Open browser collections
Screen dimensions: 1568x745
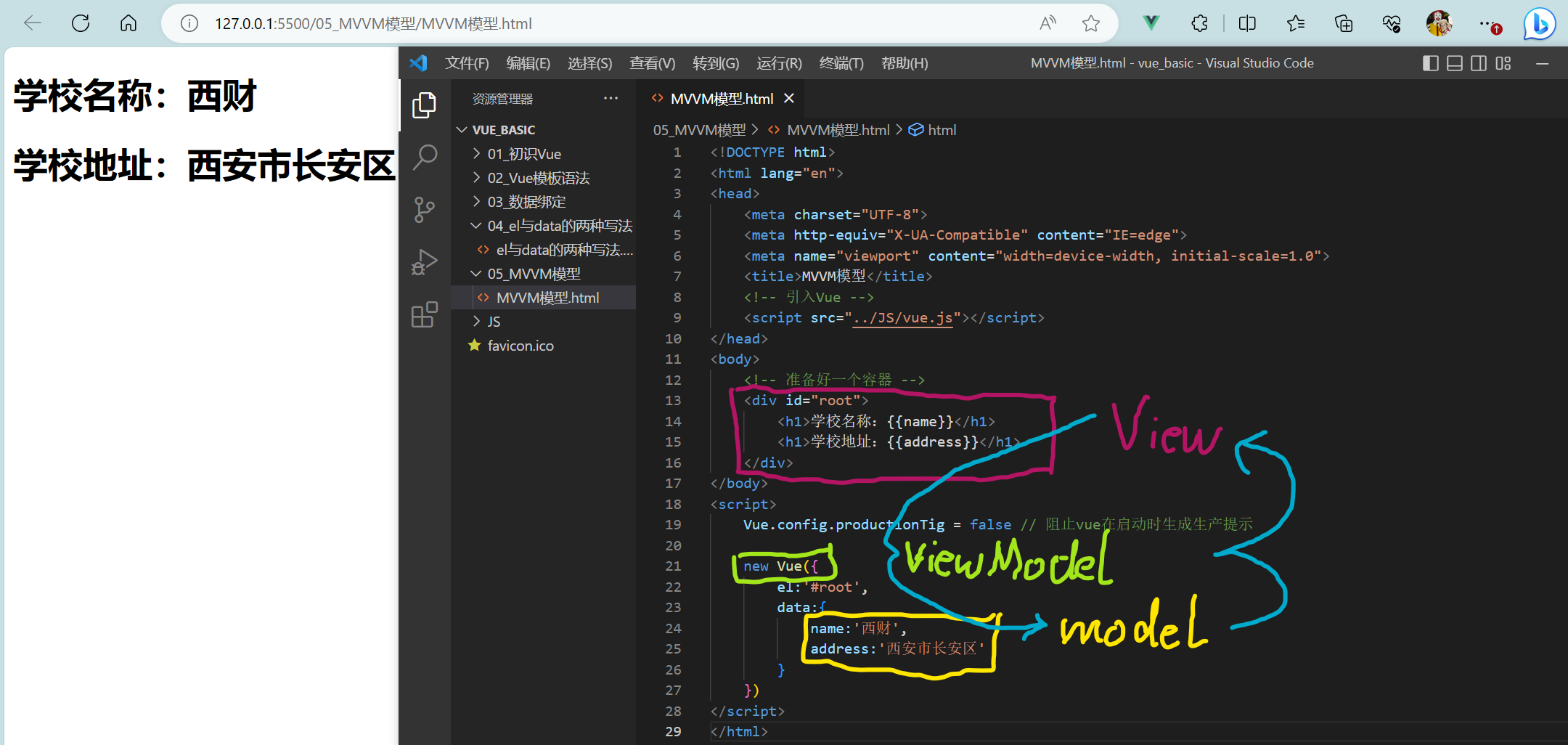point(1344,23)
